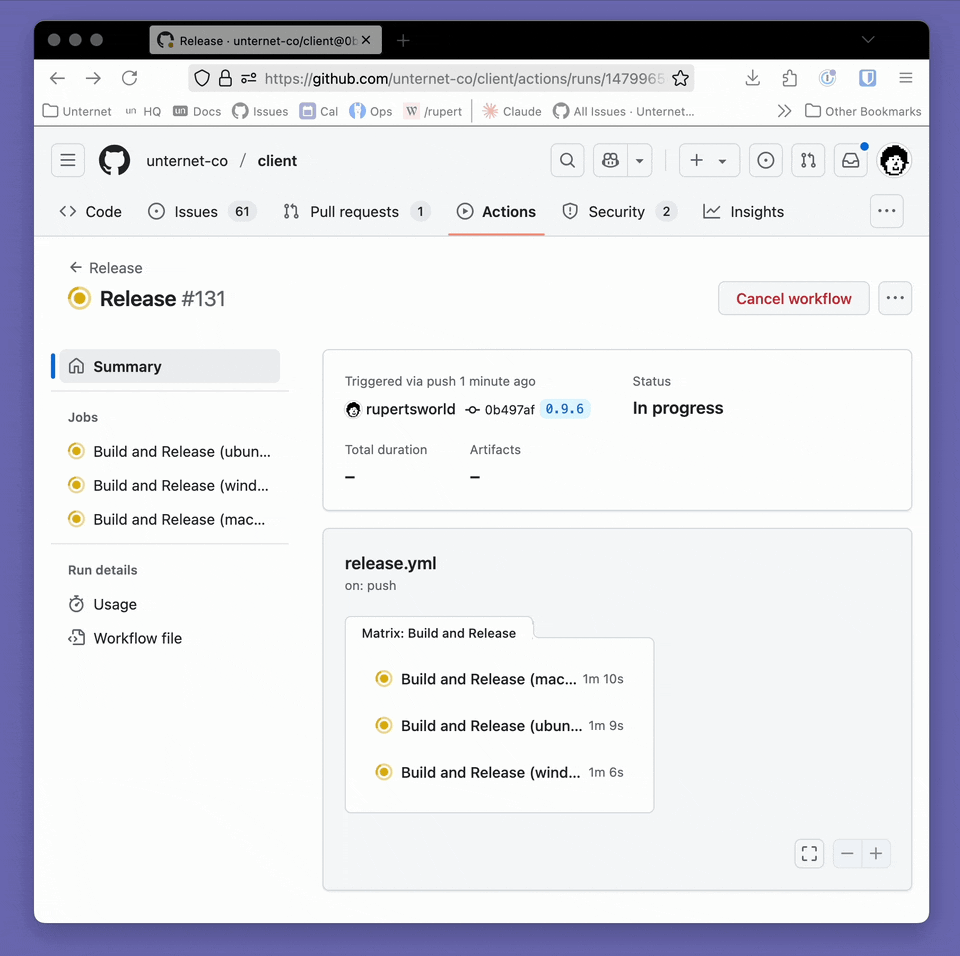960x956 pixels.
Task: Expand the Copilot dropdown arrow
Action: tap(640, 160)
